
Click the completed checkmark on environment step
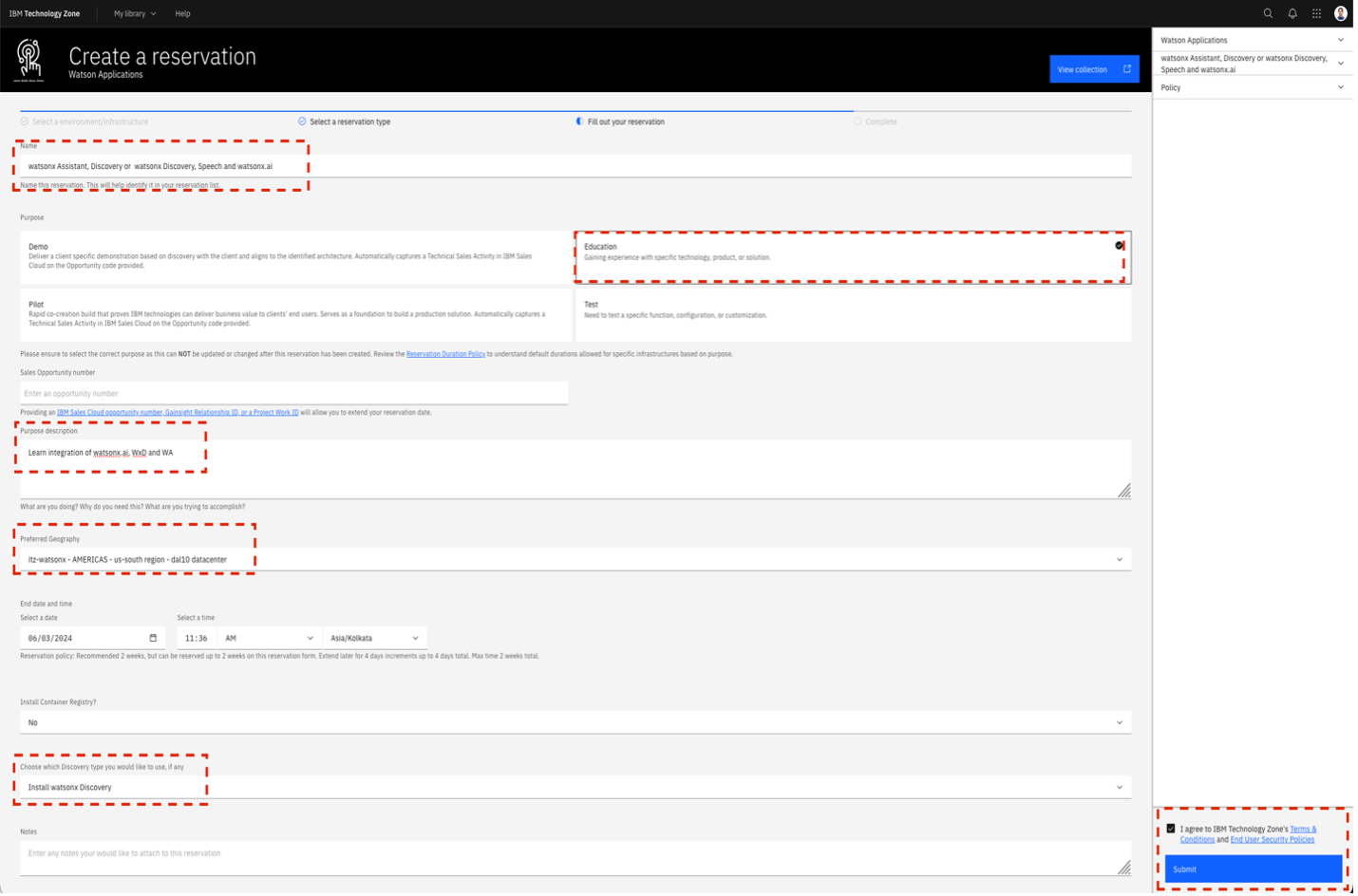pos(26,121)
